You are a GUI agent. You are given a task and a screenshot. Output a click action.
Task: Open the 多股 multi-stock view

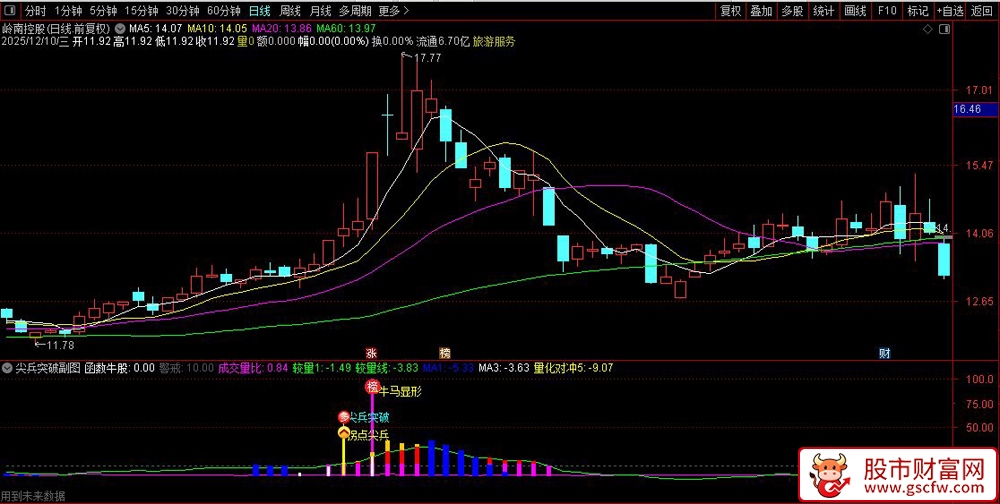pos(792,11)
